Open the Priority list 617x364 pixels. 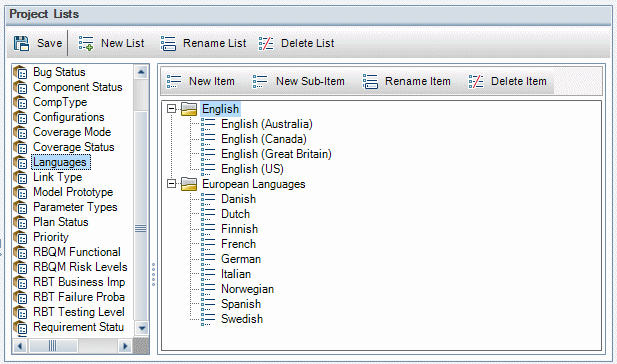point(51,237)
